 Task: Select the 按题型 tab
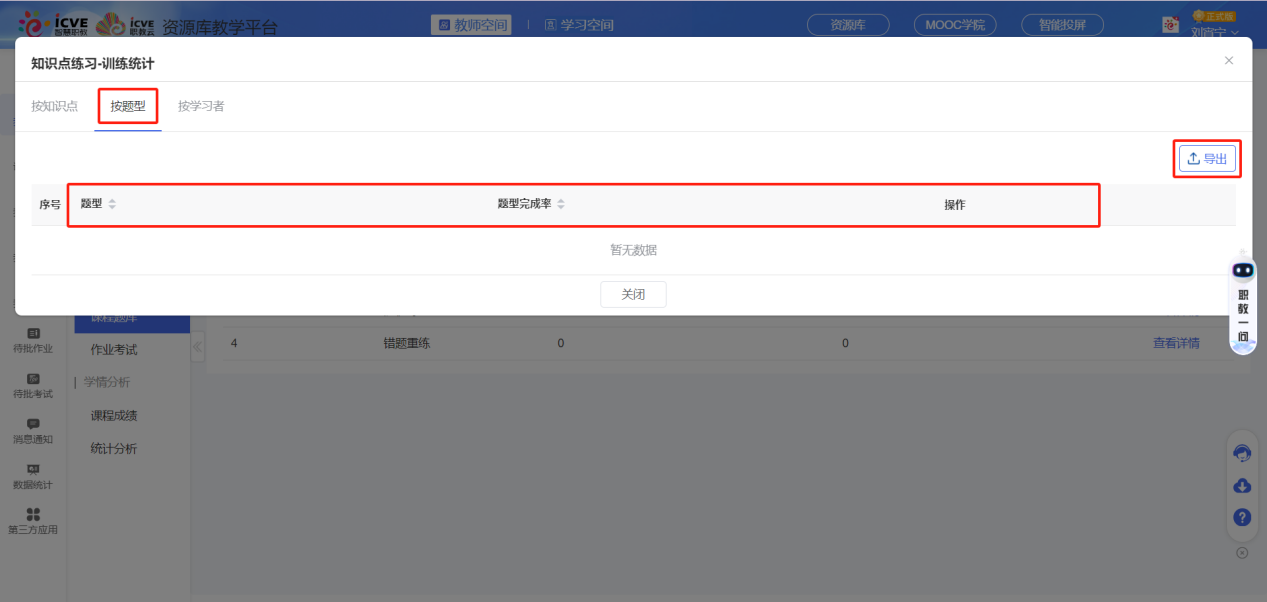coord(128,106)
